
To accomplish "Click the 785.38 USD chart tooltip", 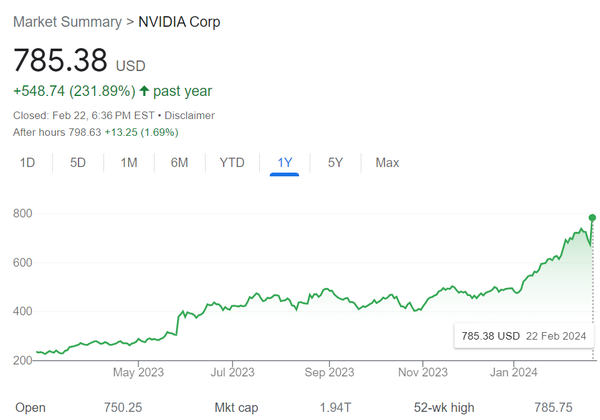I will 519,335.
